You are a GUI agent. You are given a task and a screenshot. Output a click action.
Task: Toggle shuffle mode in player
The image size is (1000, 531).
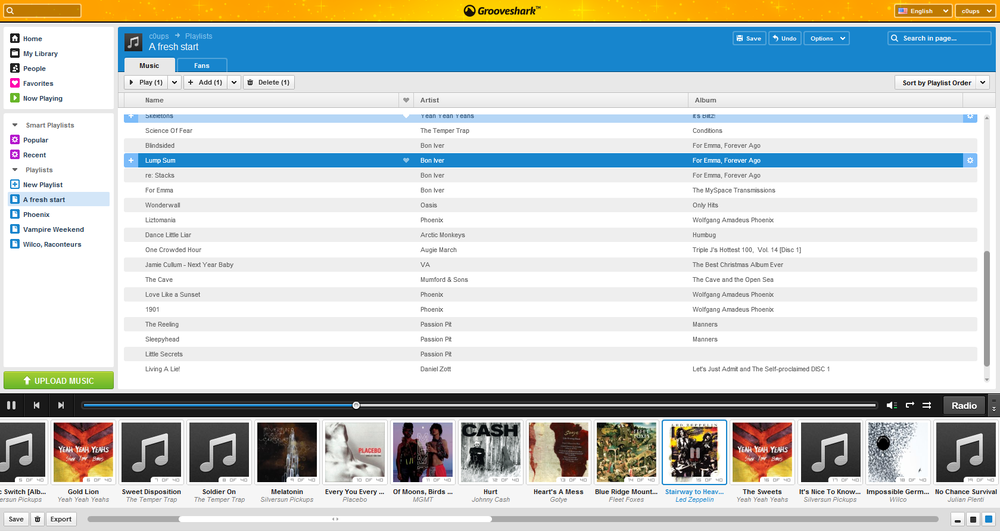coord(927,405)
